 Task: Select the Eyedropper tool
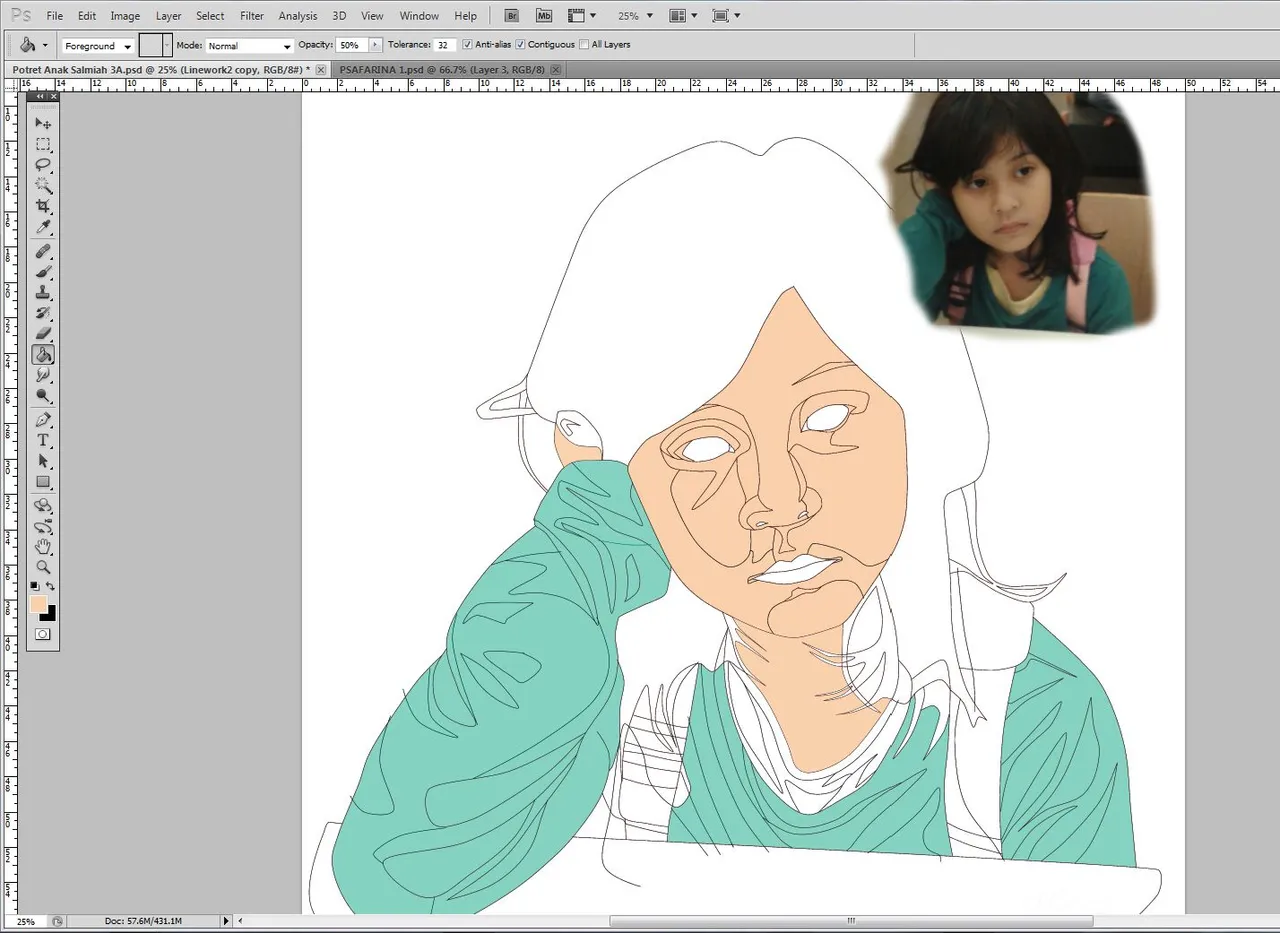pyautogui.click(x=43, y=227)
